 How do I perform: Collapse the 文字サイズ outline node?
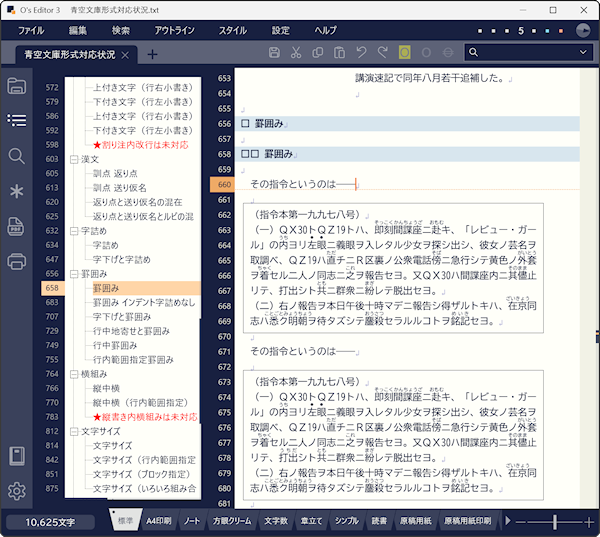(x=72, y=432)
